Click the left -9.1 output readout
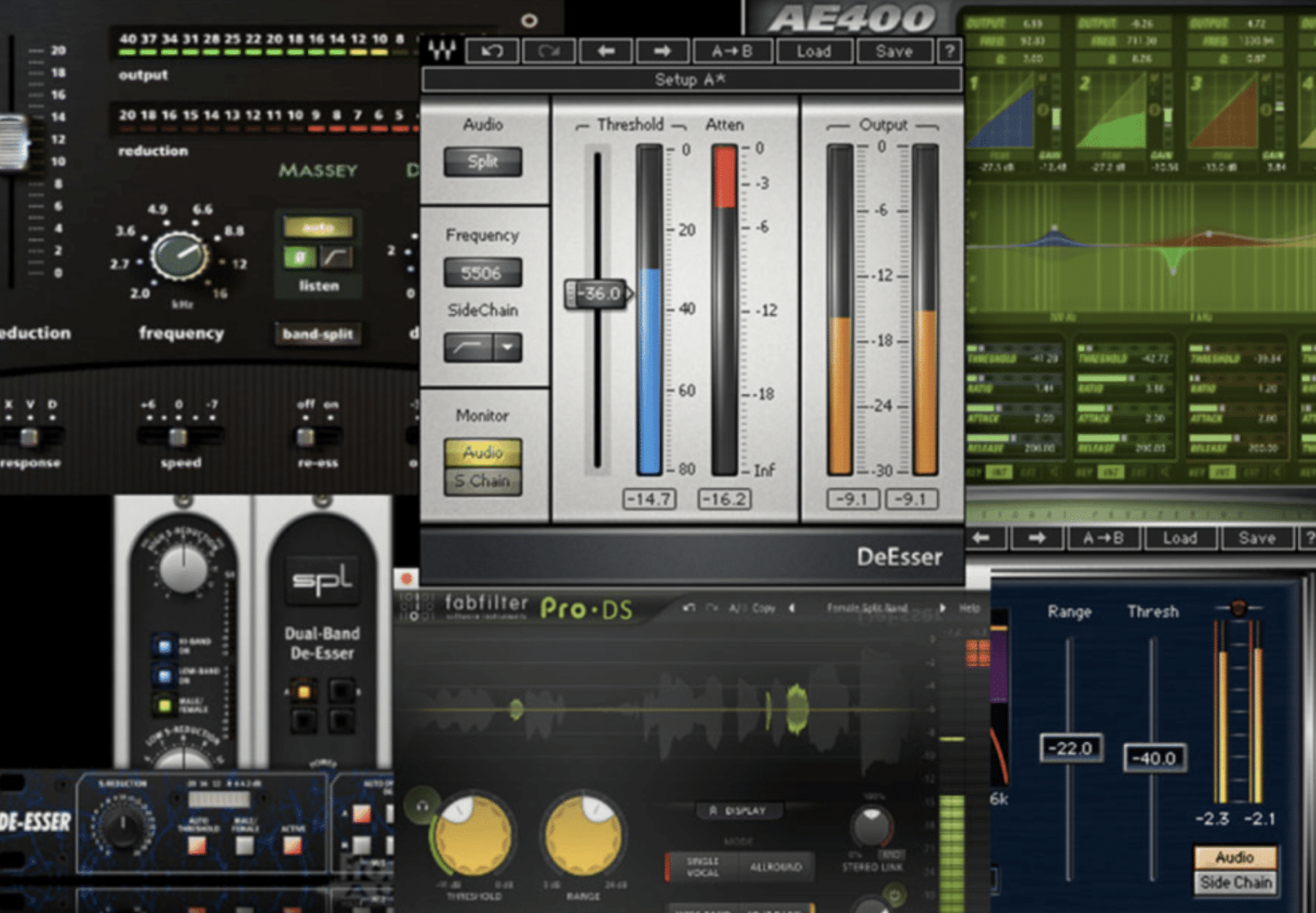This screenshot has width=1316, height=913. [x=852, y=500]
